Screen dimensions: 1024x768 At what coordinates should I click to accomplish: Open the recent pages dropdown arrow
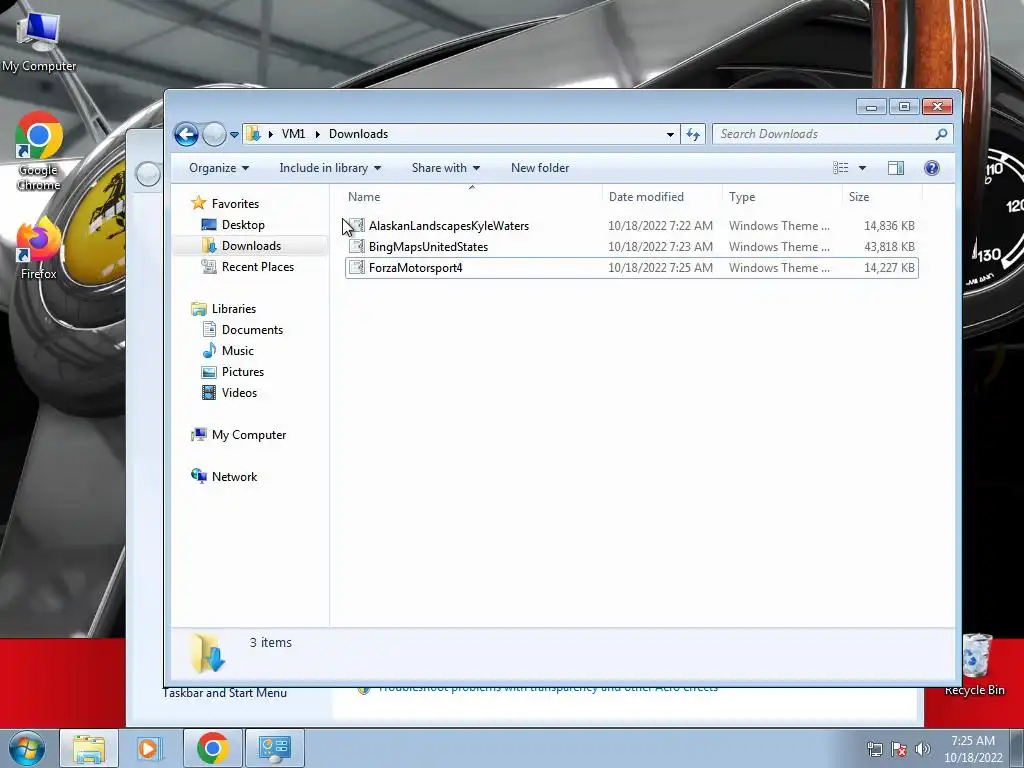234,135
